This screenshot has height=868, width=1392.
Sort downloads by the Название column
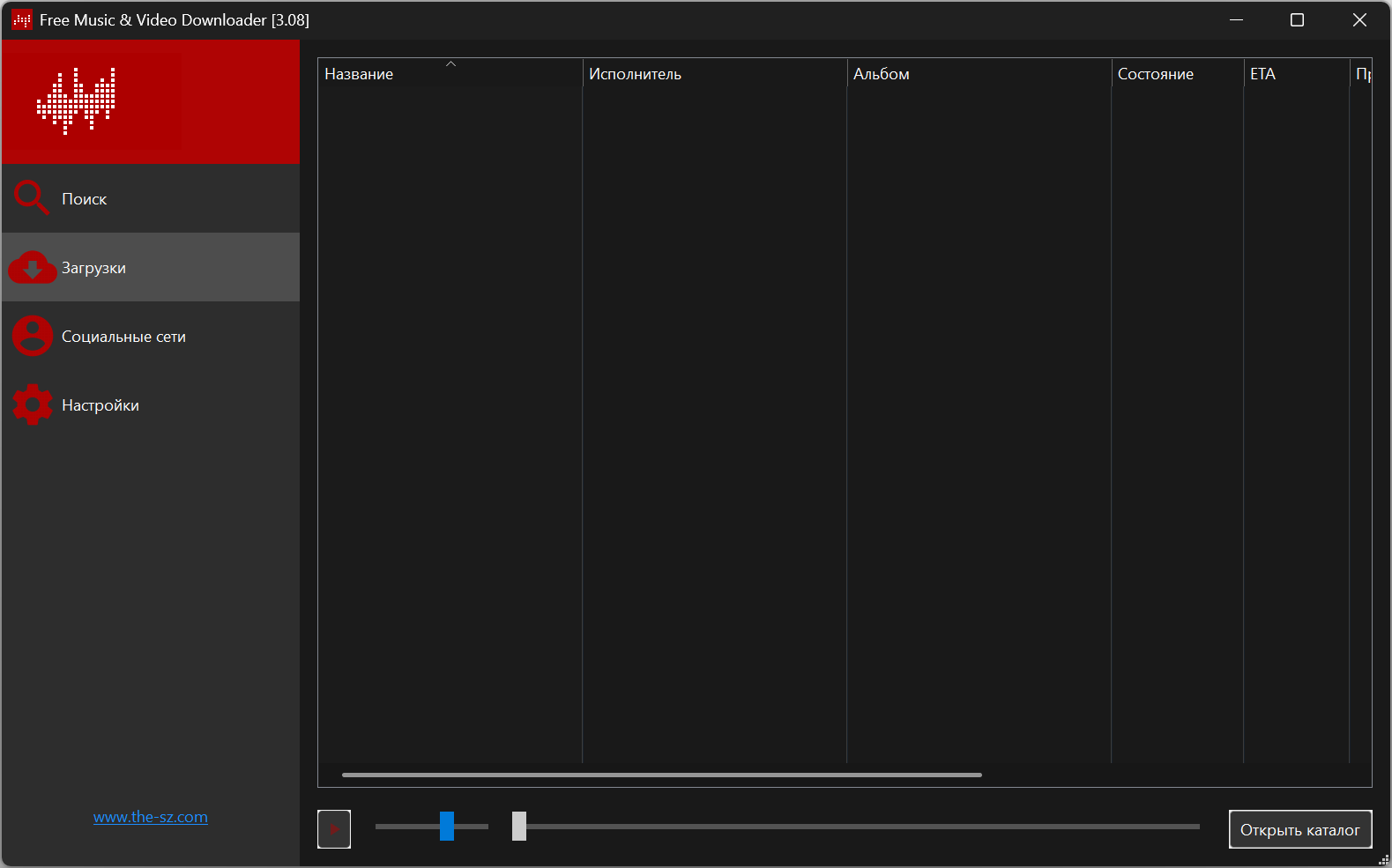pos(359,74)
